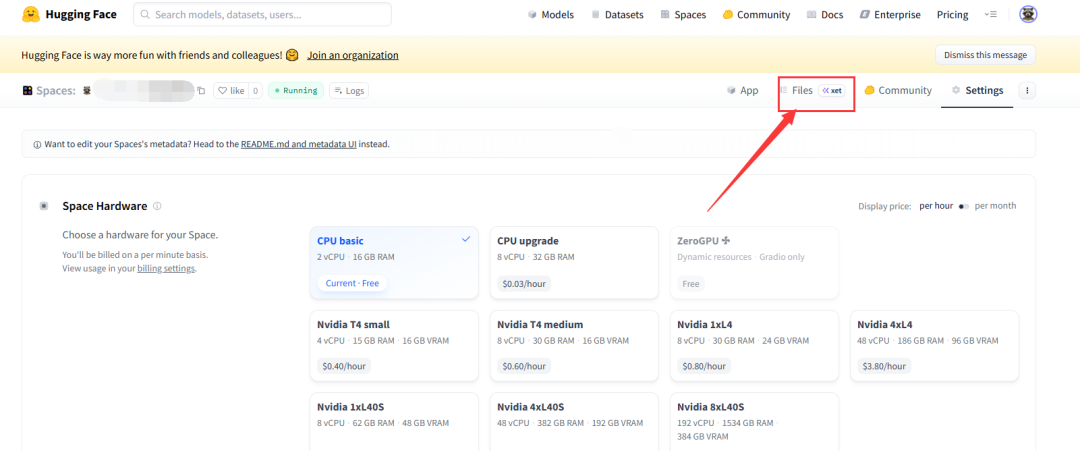Select the ZeroGPU hardware card
Screen dimensions: 1080x451
tap(754, 263)
